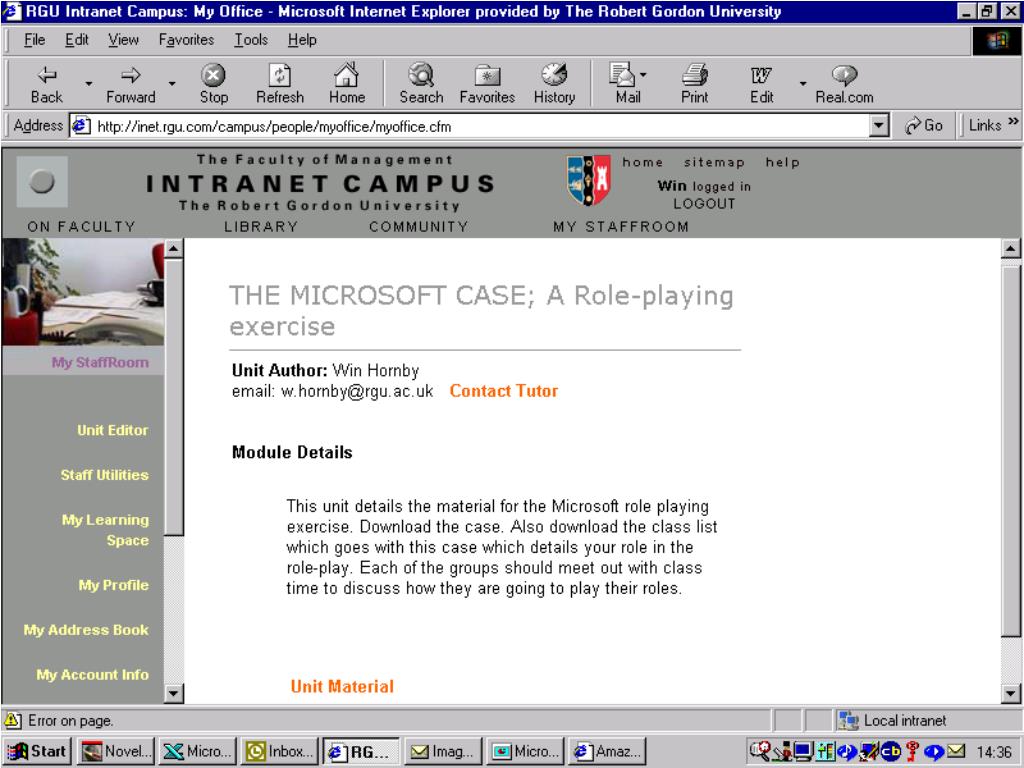Open the help link in page header

(782, 163)
